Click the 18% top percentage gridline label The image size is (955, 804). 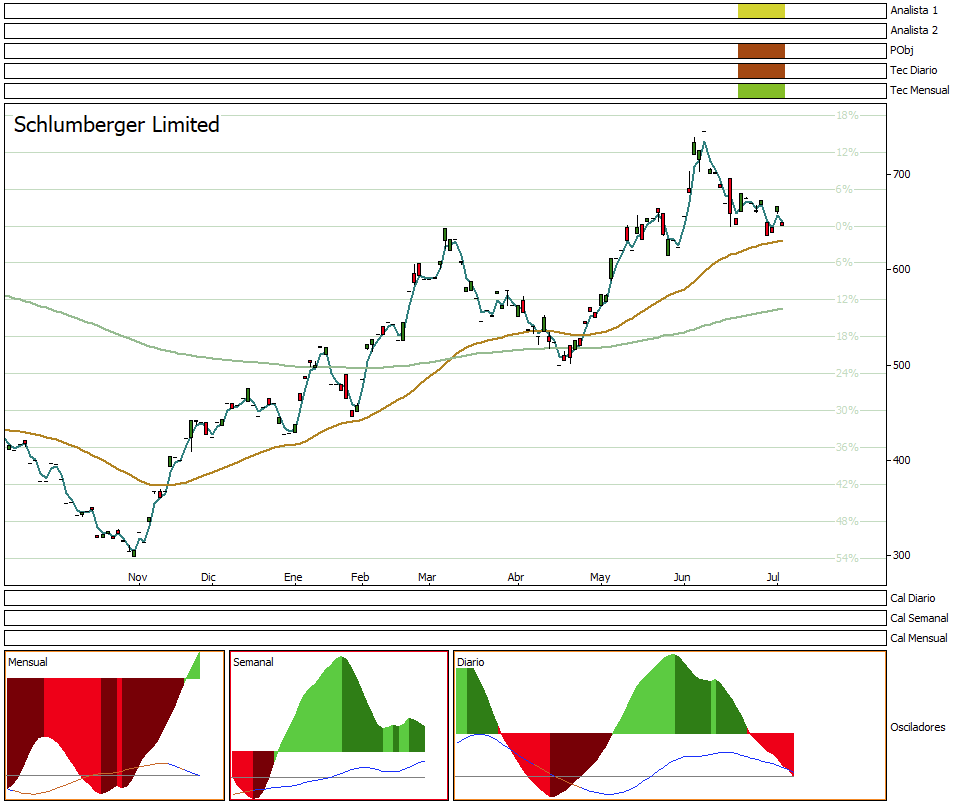[847, 116]
